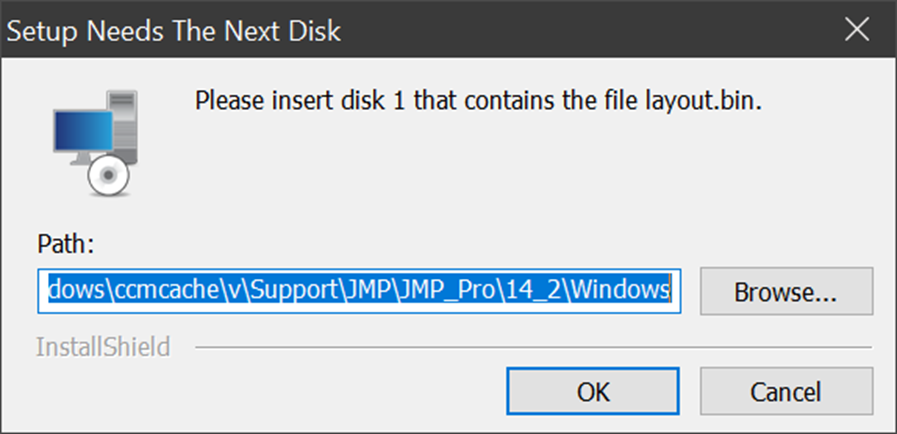
Task: Click inside the Path text field
Action: (x=360, y=291)
